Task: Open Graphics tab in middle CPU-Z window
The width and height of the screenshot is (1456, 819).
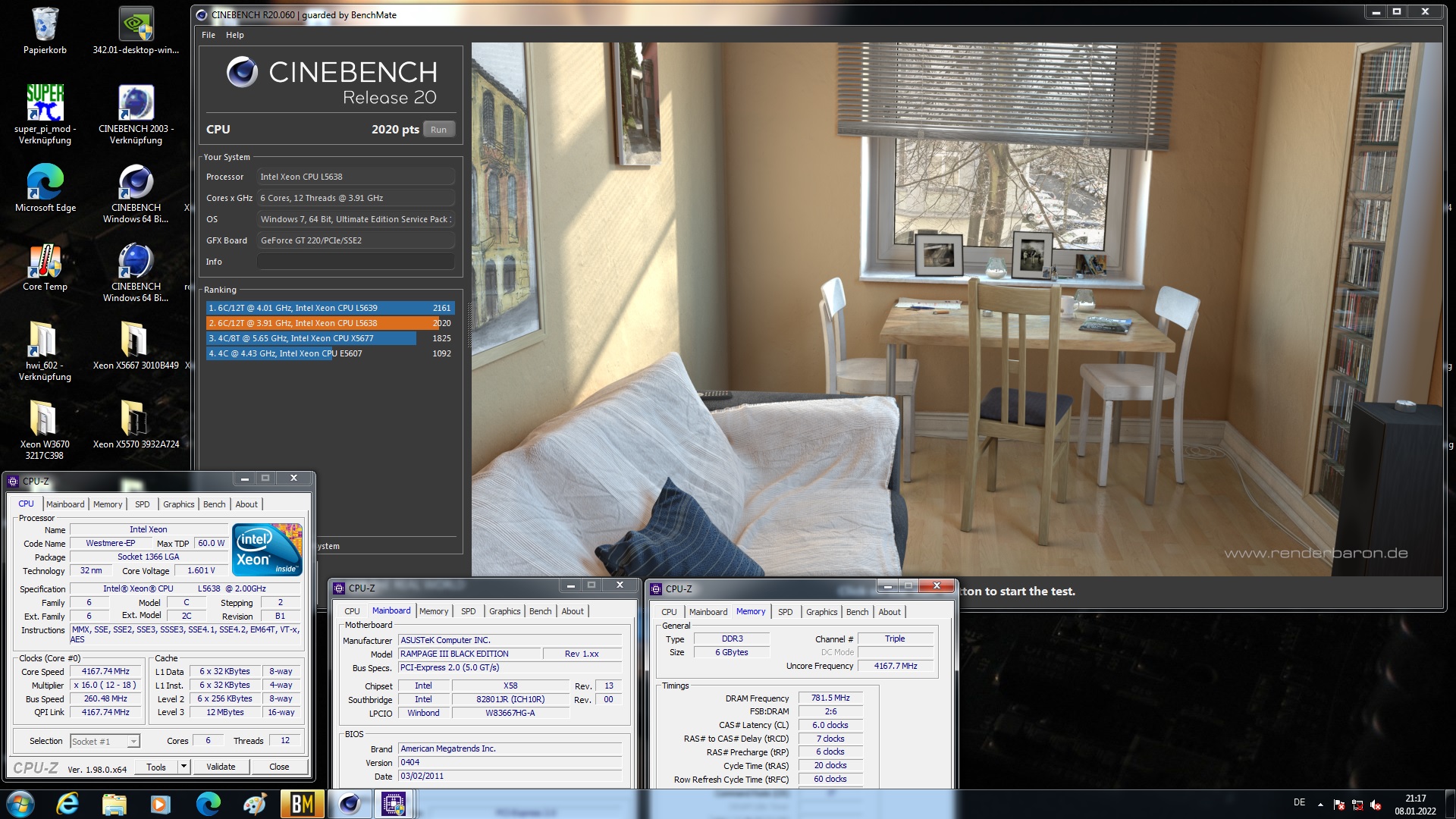Action: click(504, 611)
